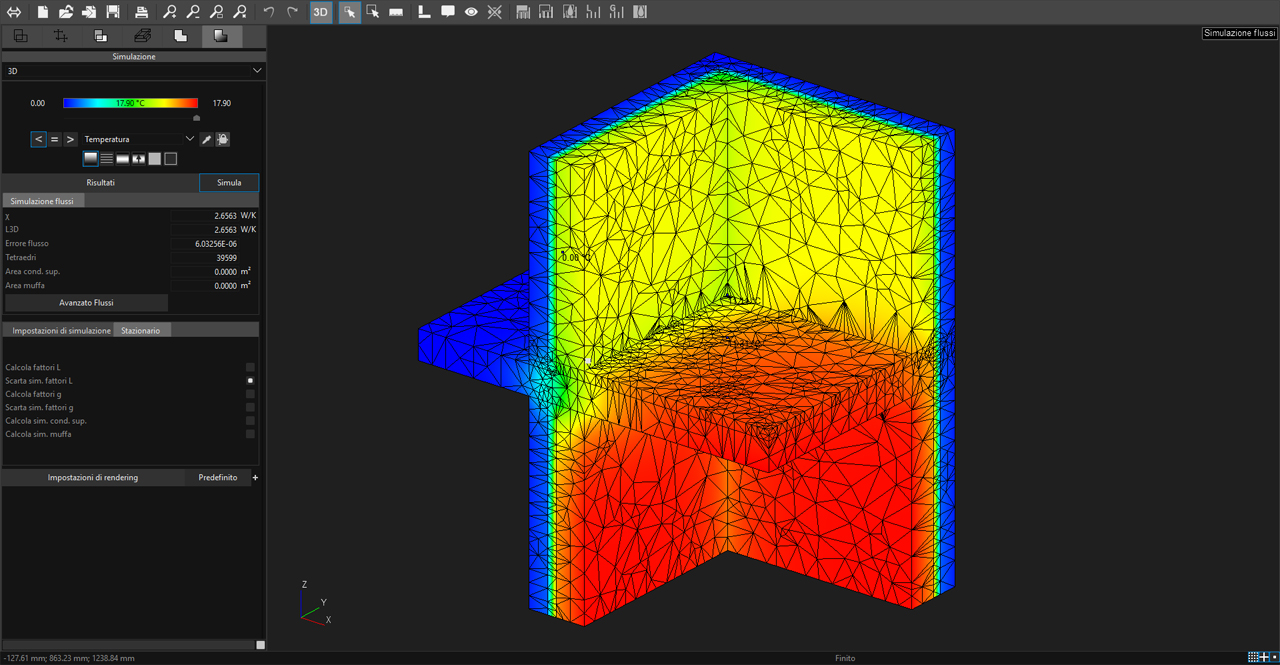Click the print icon in toolbar
This screenshot has width=1280, height=665.
[x=142, y=12]
